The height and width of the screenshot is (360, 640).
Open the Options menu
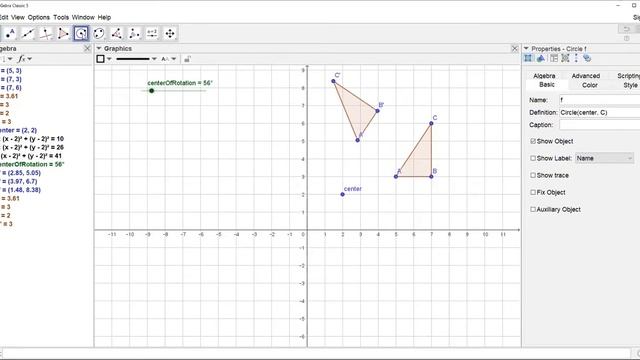(39, 18)
